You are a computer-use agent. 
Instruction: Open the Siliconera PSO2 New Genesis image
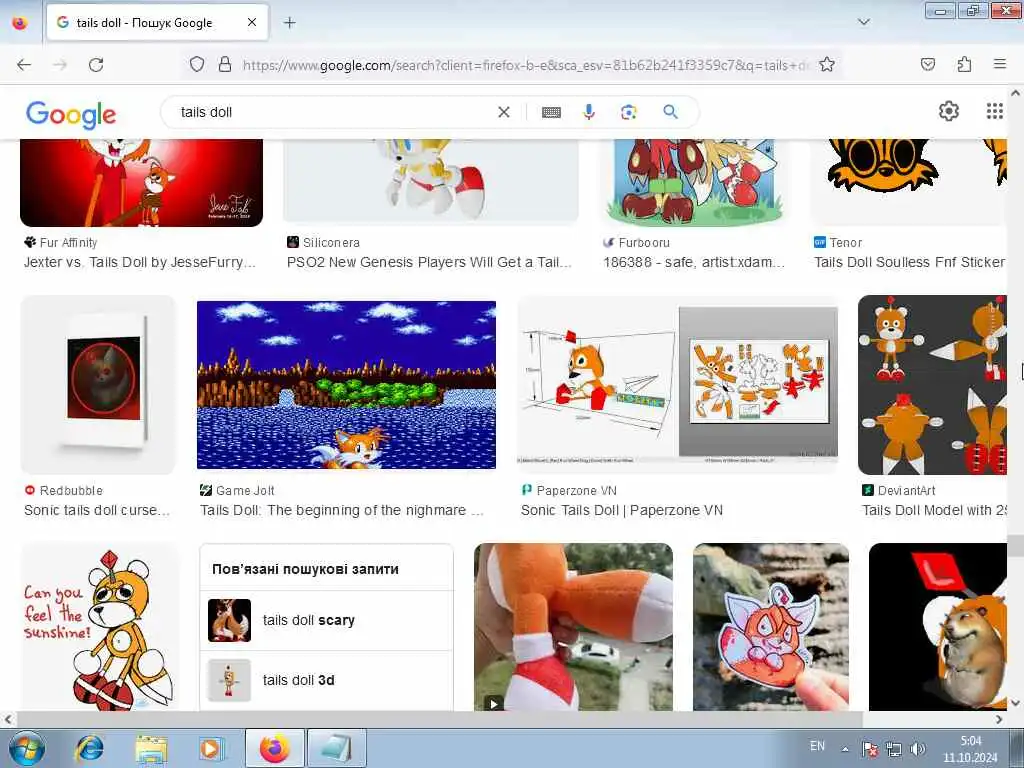coord(431,182)
